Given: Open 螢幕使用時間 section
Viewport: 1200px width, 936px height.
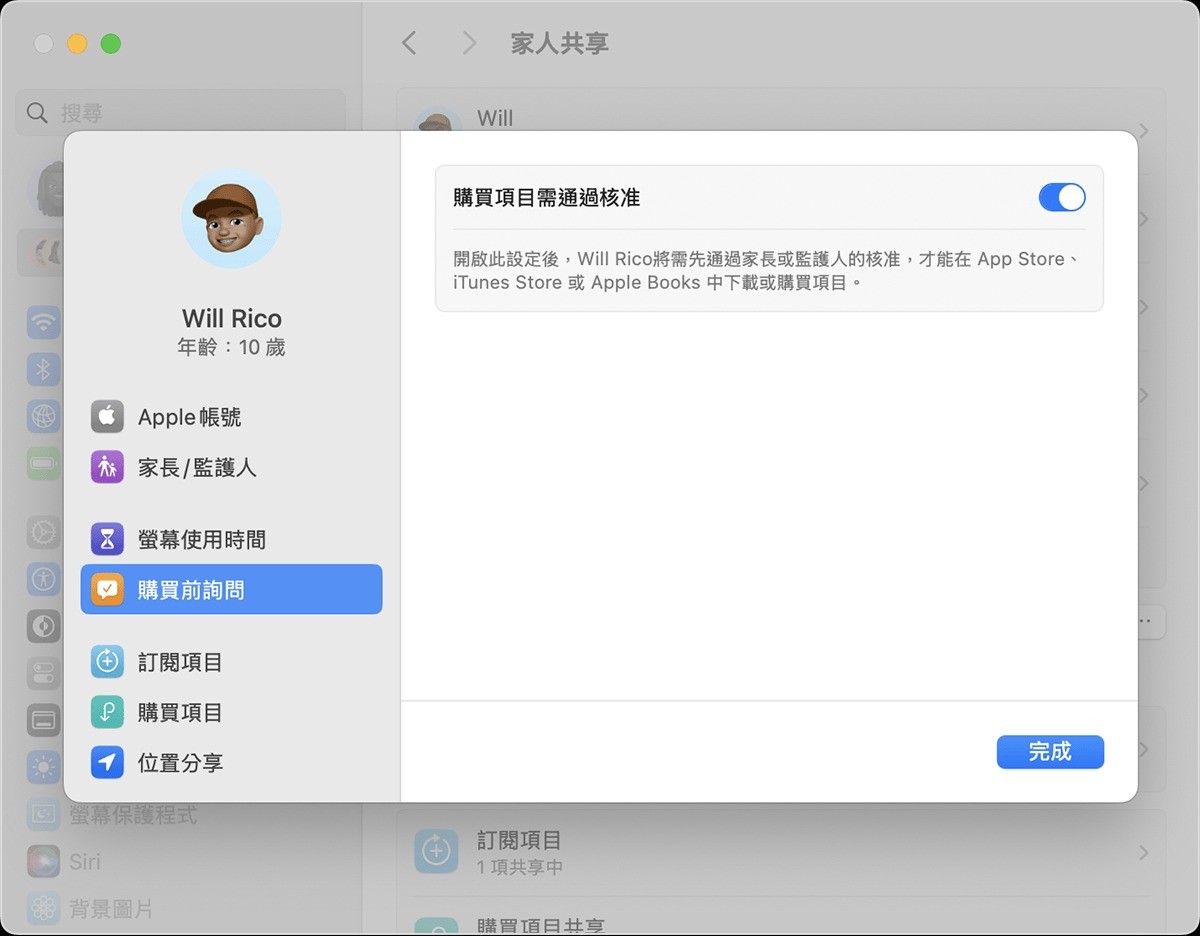Looking at the screenshot, I should (231, 540).
